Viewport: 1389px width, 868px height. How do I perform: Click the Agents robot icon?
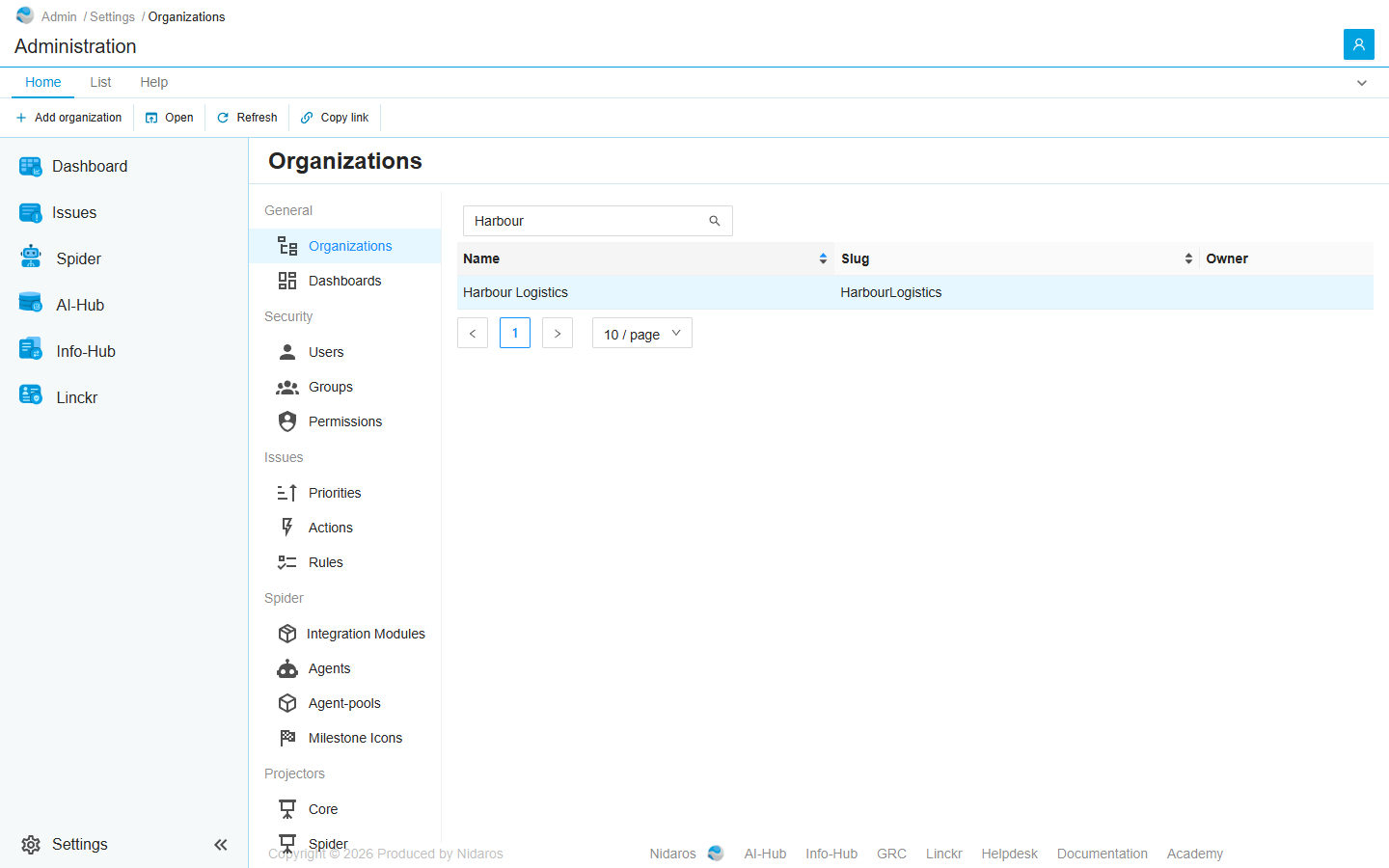point(287,668)
